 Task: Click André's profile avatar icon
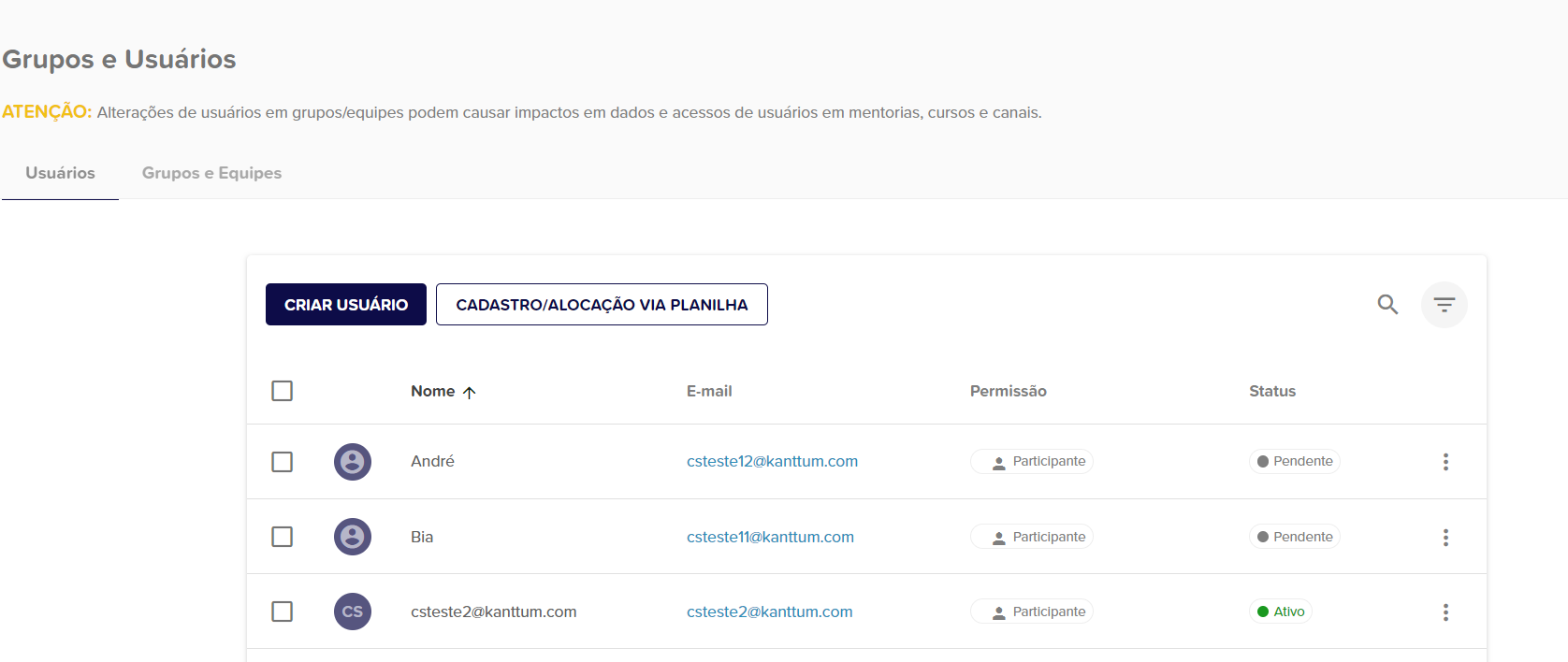pos(353,462)
